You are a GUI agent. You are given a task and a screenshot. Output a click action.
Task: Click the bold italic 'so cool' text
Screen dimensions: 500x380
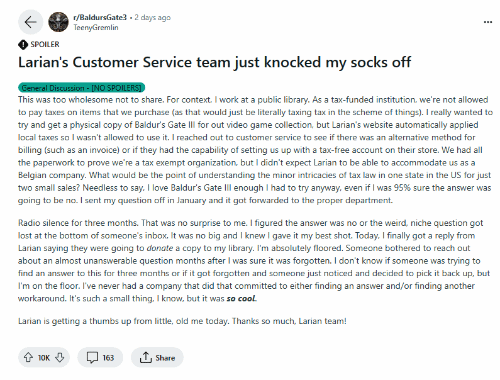[x=241, y=299]
